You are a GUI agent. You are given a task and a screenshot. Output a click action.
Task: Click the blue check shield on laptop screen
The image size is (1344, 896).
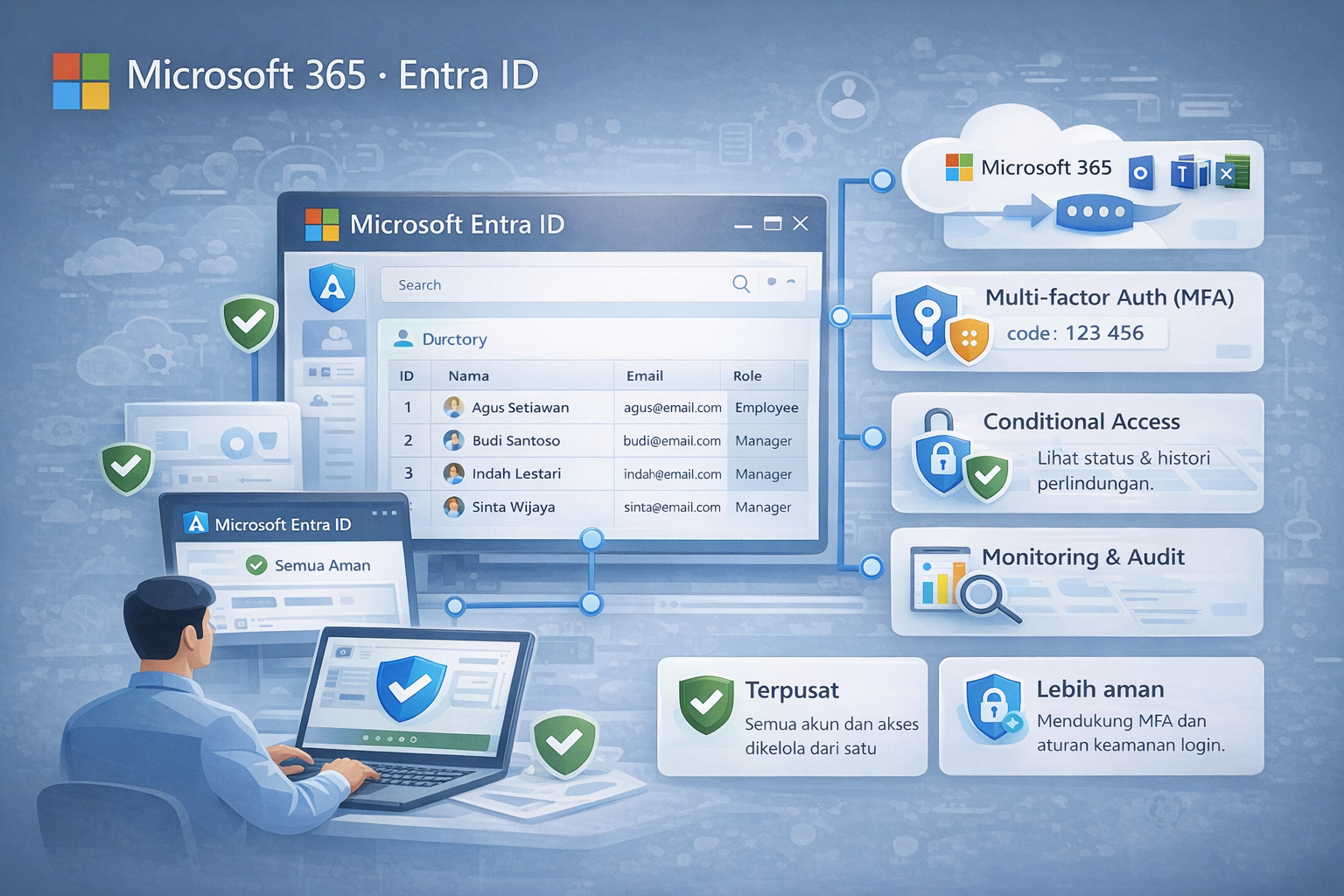409,689
